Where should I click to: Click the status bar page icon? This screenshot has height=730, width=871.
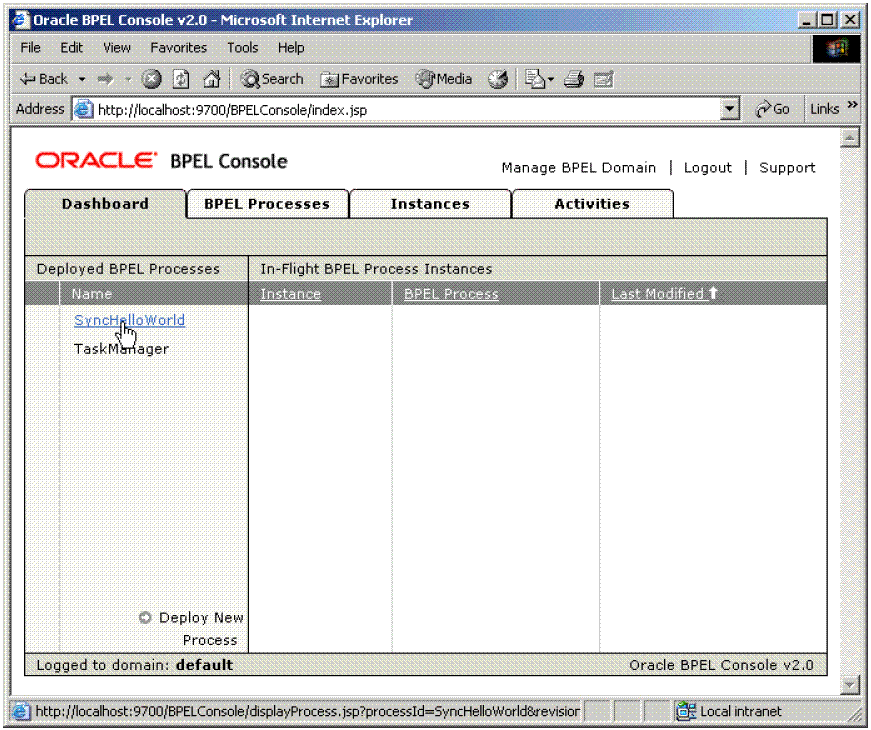click(21, 711)
